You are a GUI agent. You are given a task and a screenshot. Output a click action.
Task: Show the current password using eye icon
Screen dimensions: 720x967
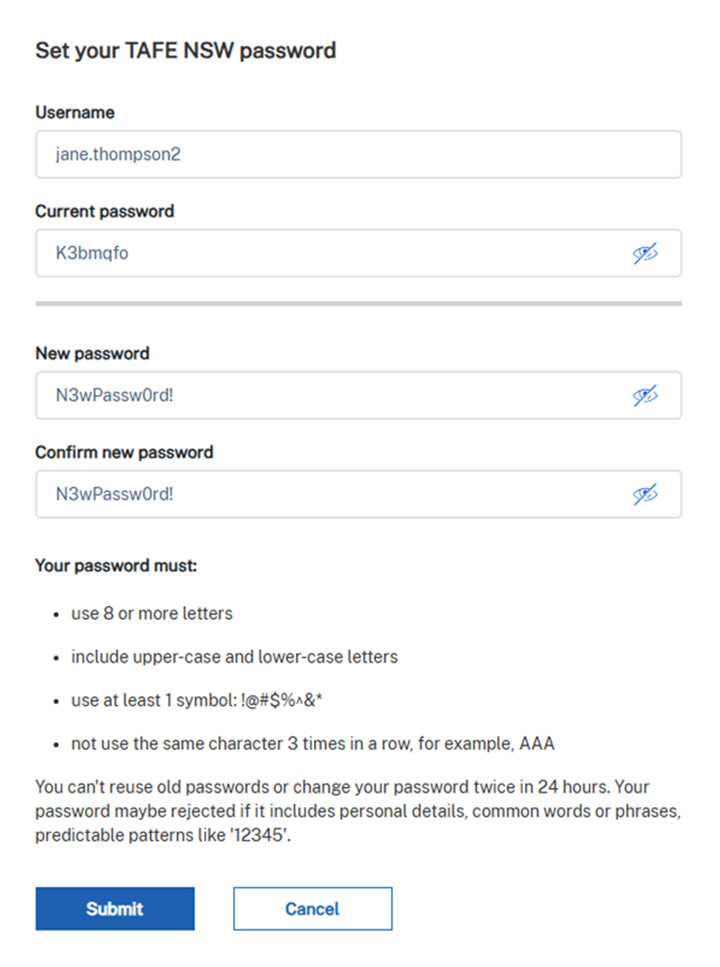pyautogui.click(x=645, y=254)
